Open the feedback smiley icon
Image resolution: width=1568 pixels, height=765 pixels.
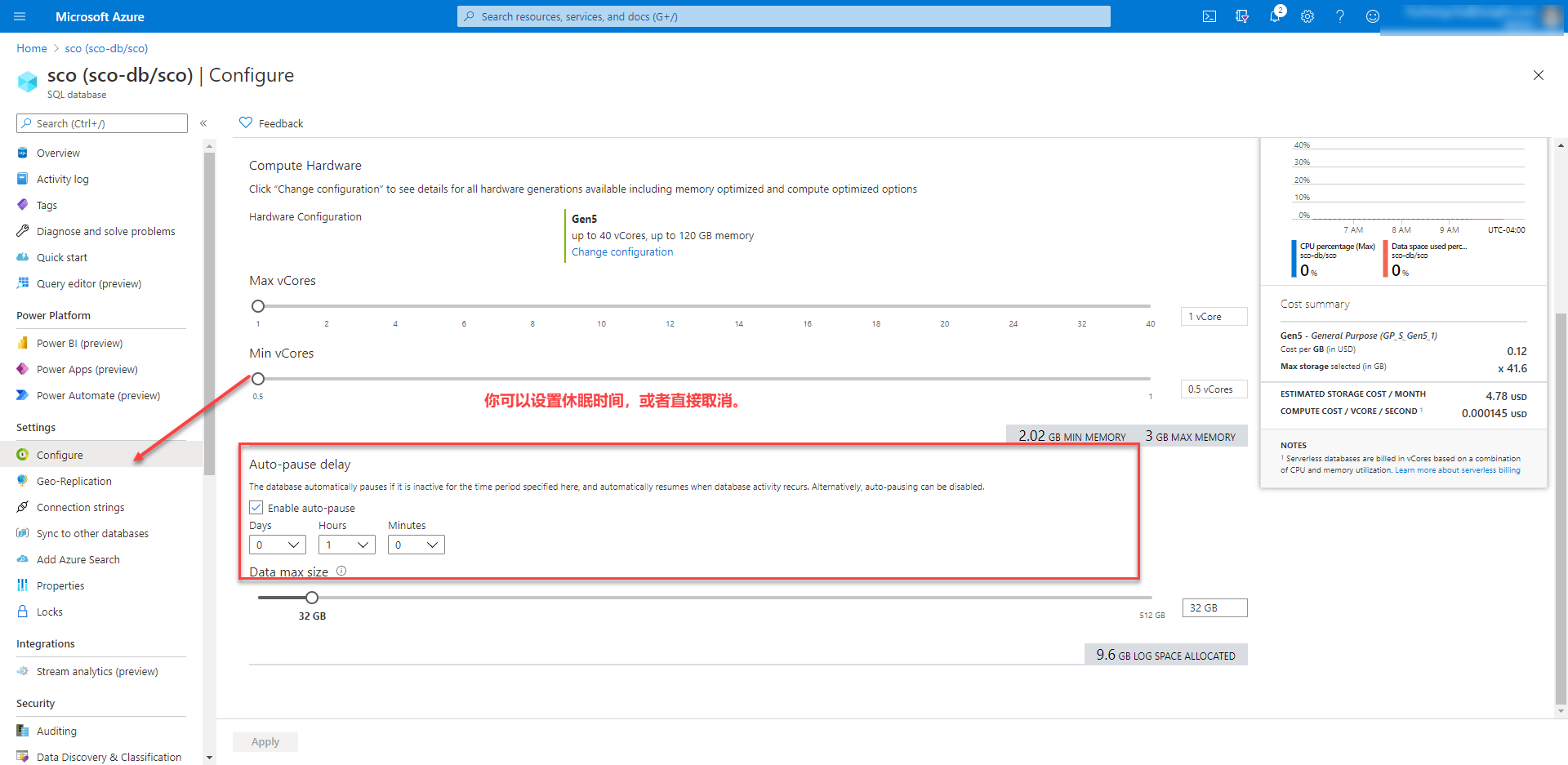click(x=1373, y=16)
